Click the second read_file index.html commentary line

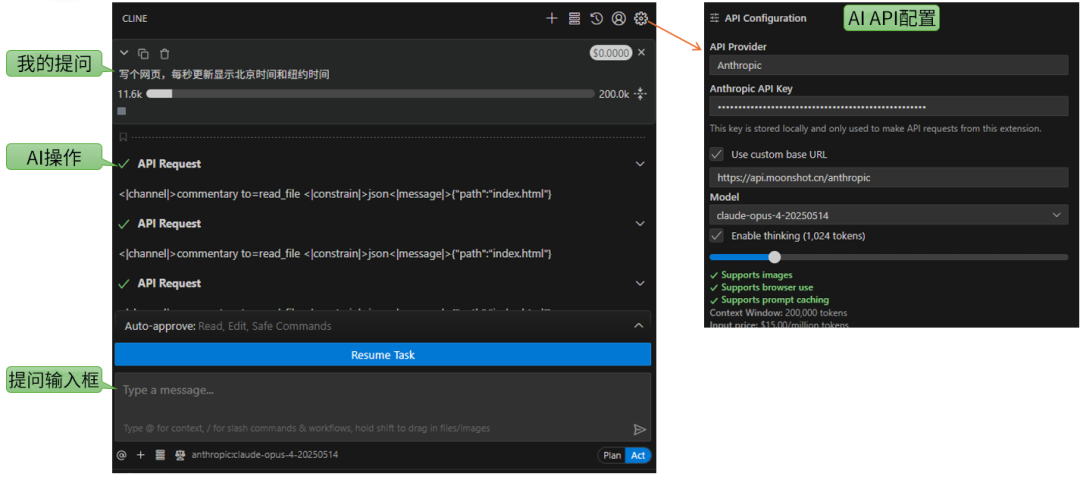[335, 254]
